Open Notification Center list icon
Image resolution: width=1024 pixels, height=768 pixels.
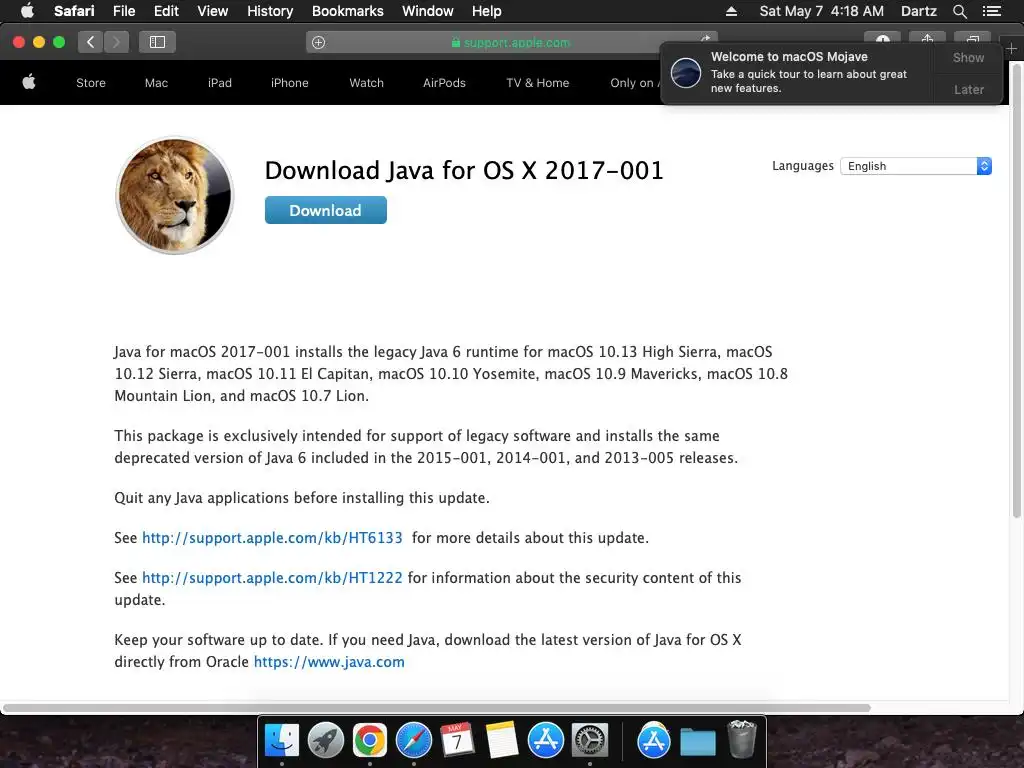pos(991,11)
